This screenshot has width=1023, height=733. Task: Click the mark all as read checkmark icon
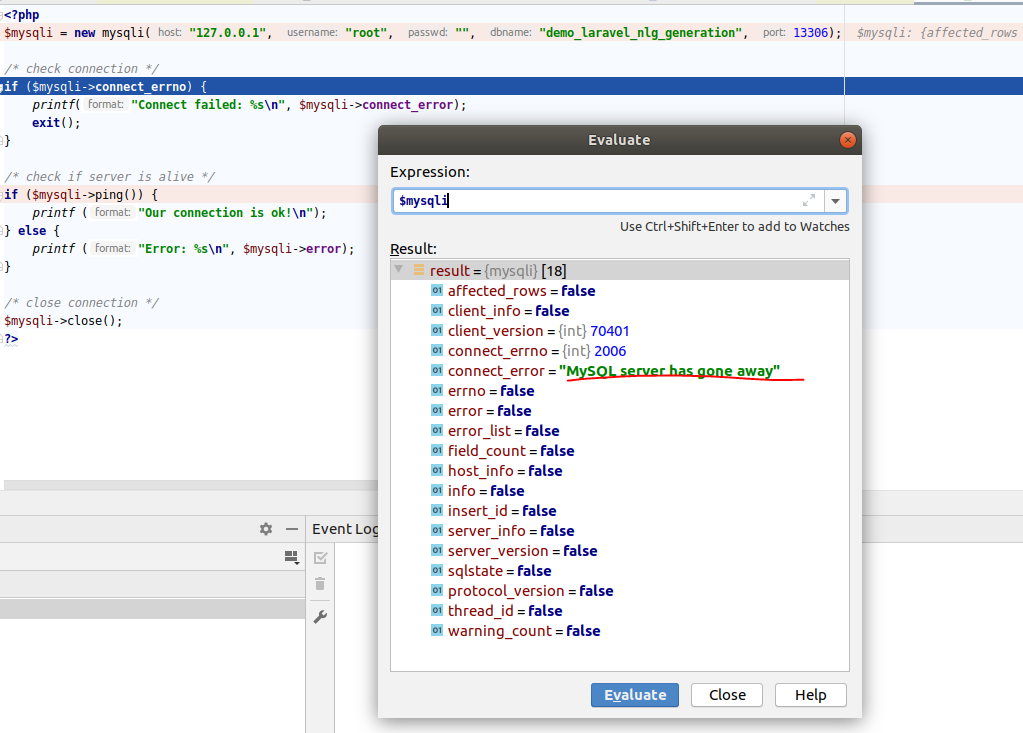point(321,557)
